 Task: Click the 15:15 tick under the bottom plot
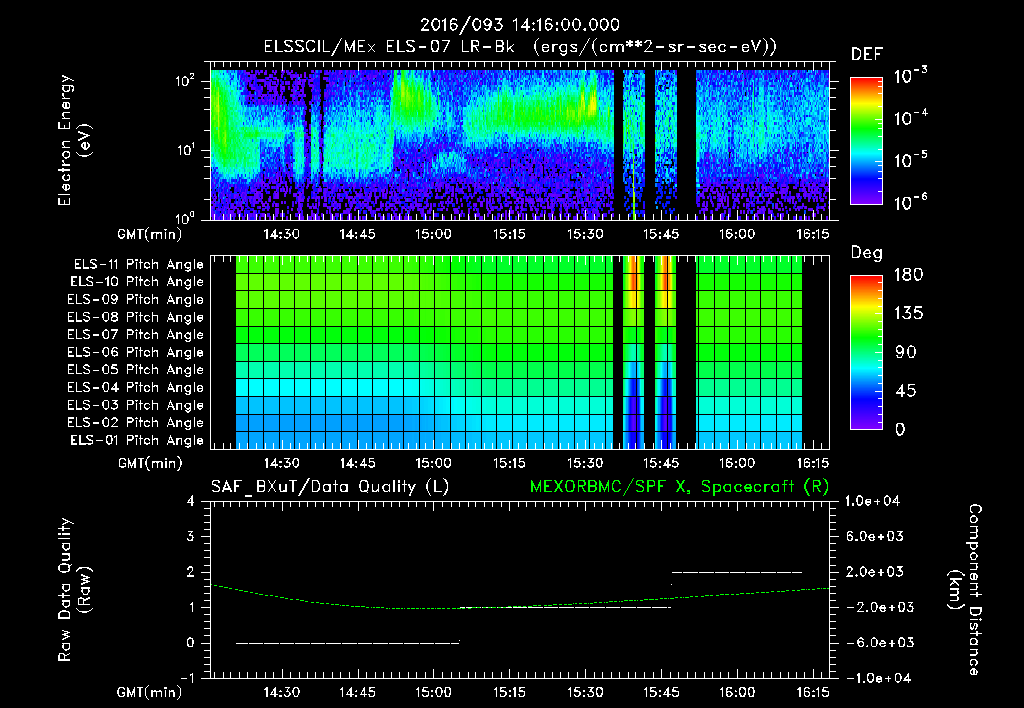509,692
